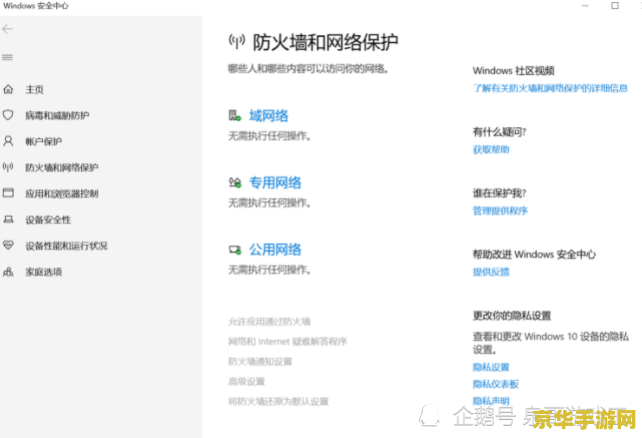The width and height of the screenshot is (642, 438).
Task: Click the 谁在保护我? heading
Action: pos(500,193)
